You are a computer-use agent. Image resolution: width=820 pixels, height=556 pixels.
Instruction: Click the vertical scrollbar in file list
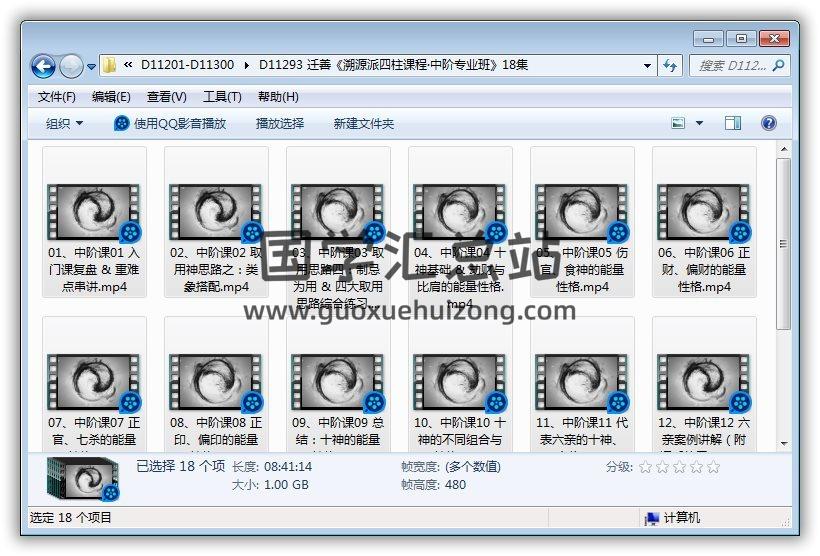pyautogui.click(x=783, y=240)
